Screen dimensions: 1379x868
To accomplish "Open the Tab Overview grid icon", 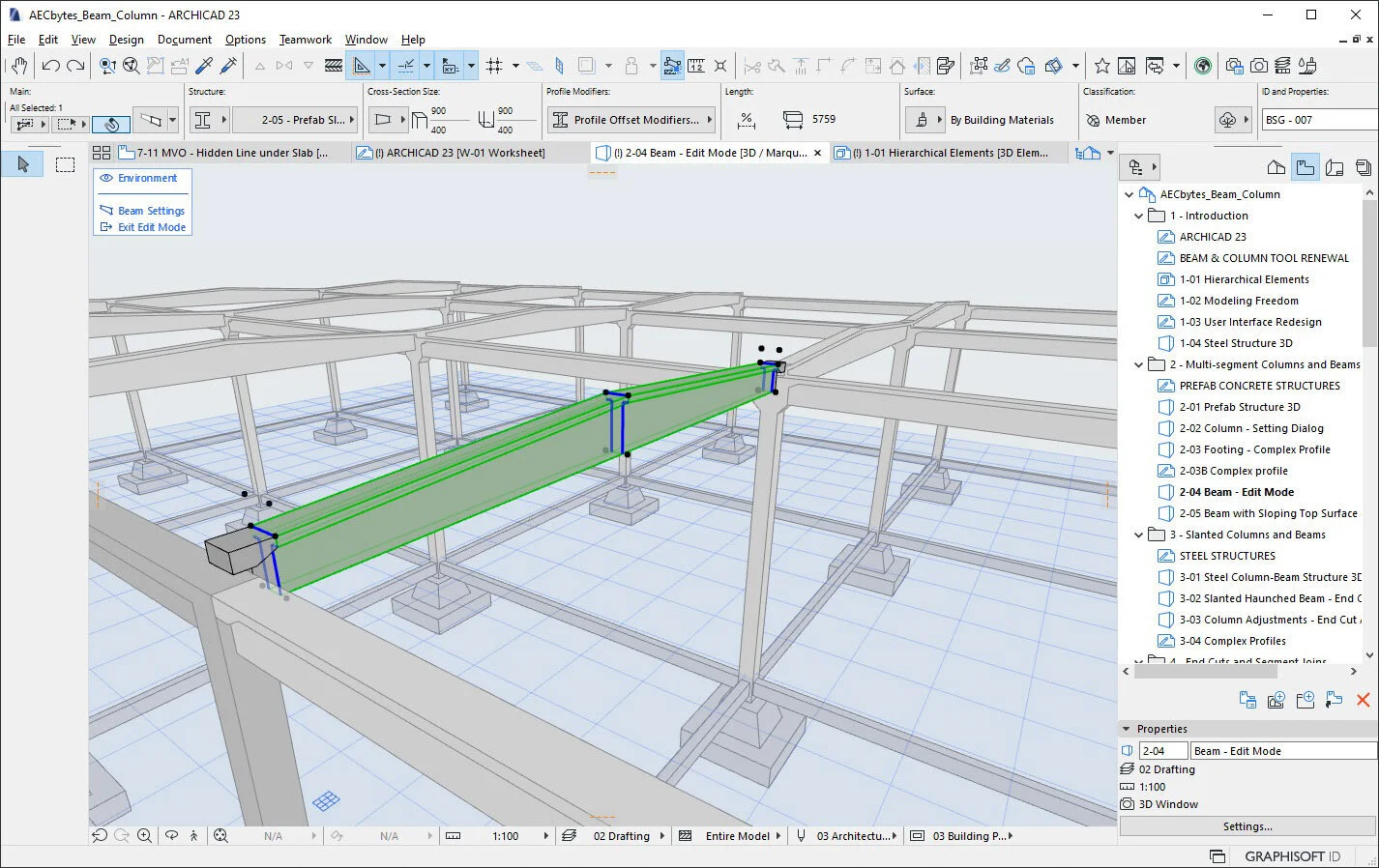I will (101, 153).
